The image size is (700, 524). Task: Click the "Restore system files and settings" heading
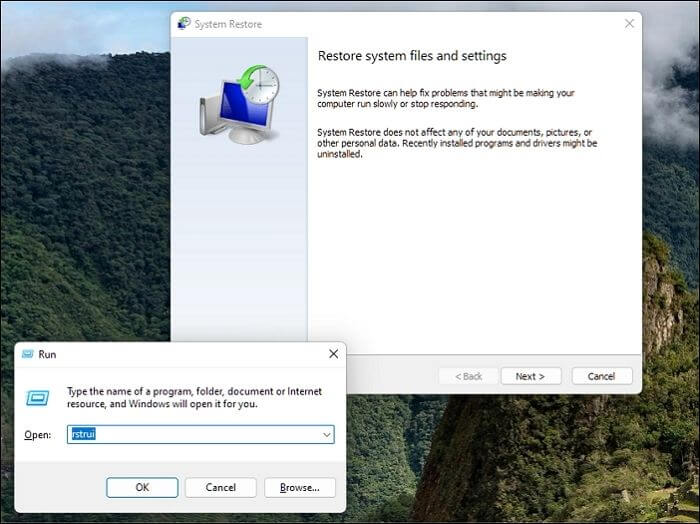point(411,56)
